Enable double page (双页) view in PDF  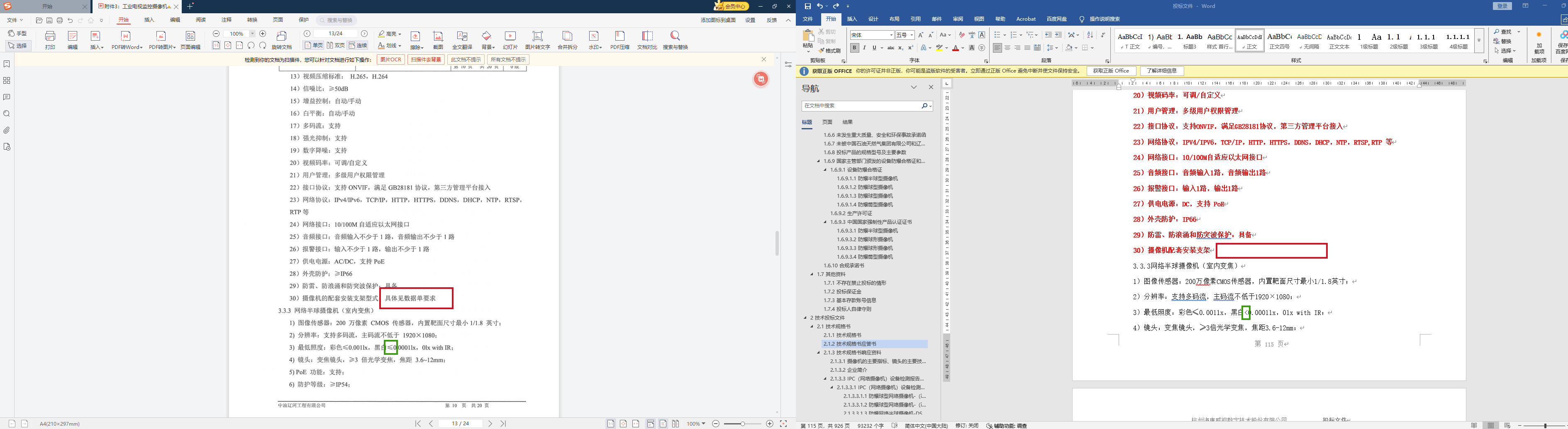335,46
